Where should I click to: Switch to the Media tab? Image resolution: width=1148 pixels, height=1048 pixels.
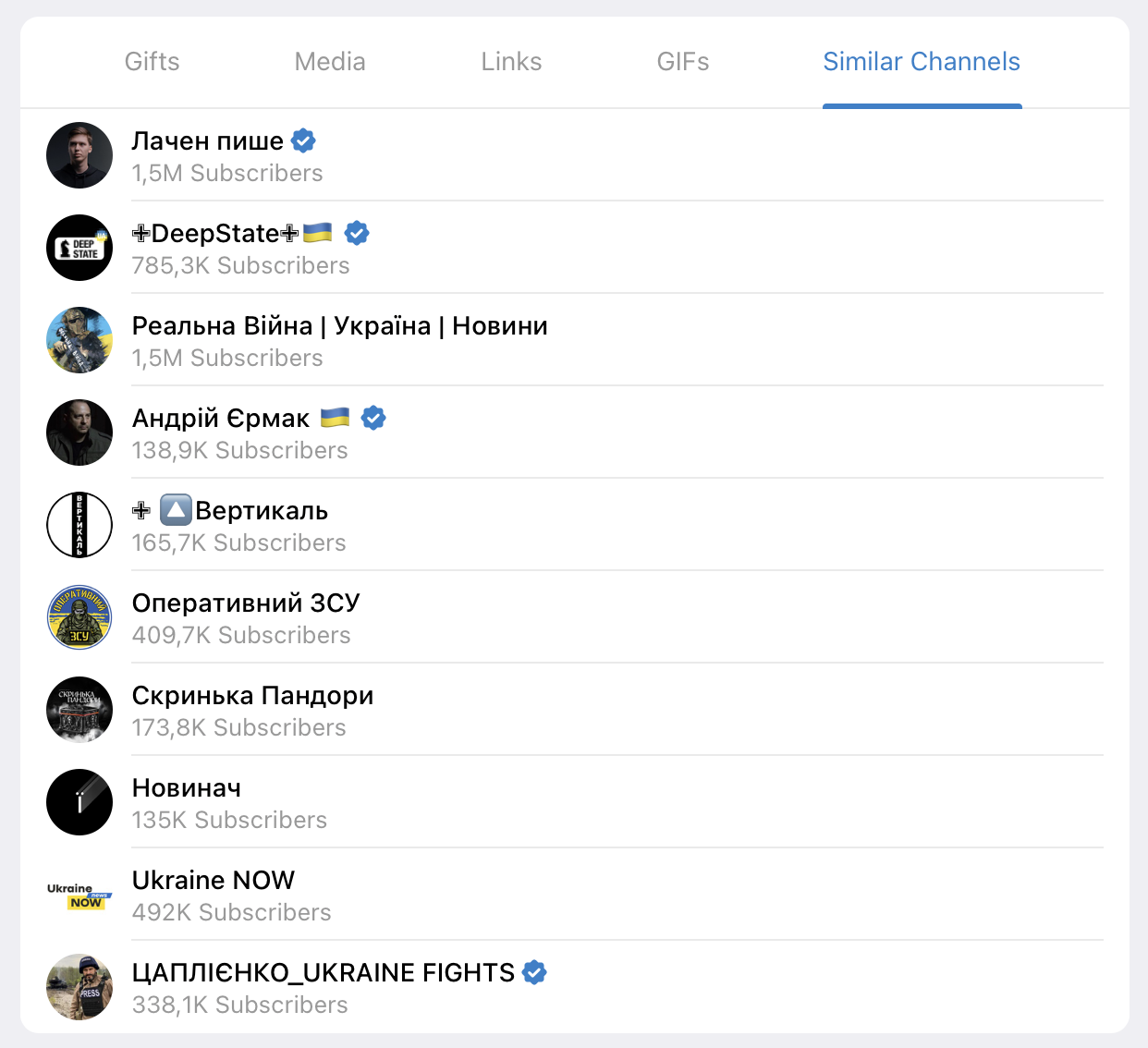point(330,62)
